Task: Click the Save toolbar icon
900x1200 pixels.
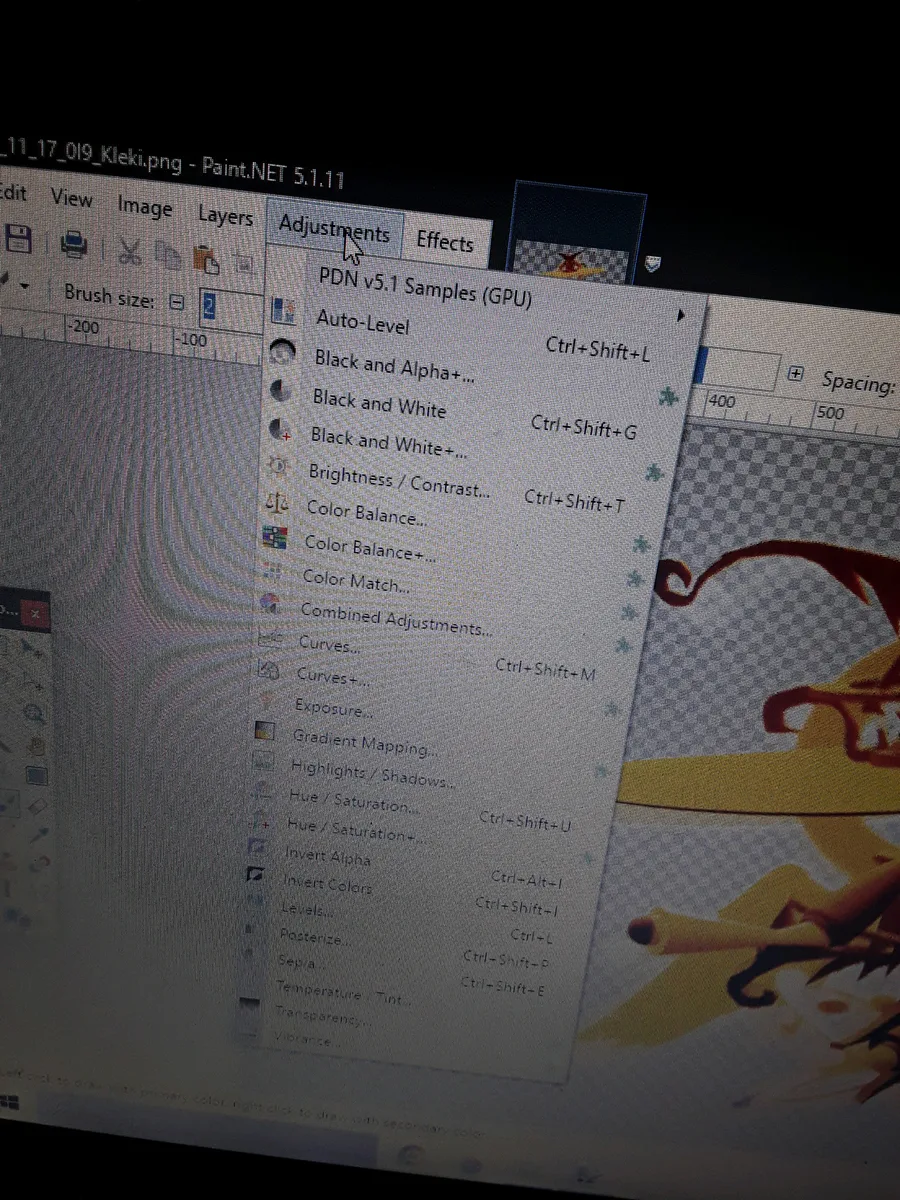Action: (x=18, y=239)
